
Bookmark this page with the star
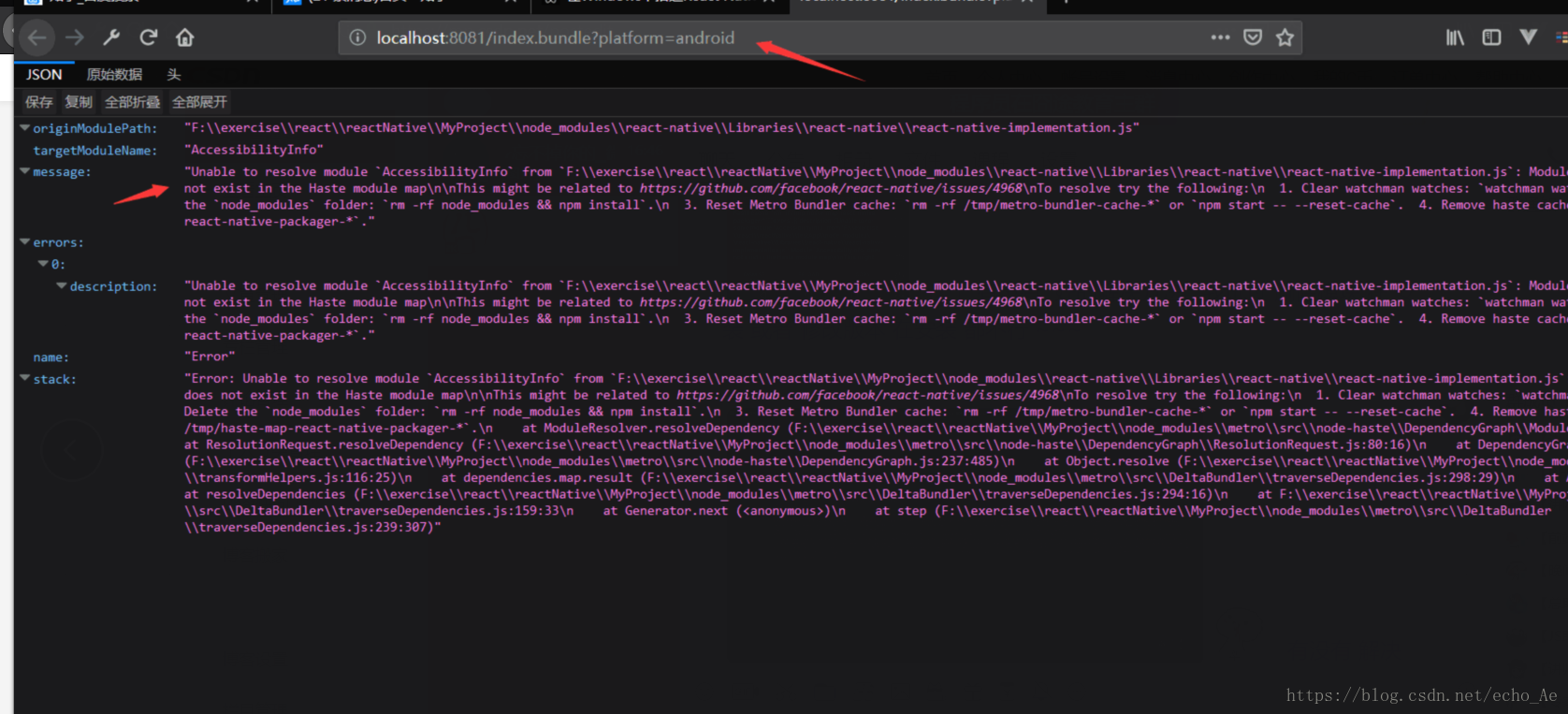(1285, 37)
